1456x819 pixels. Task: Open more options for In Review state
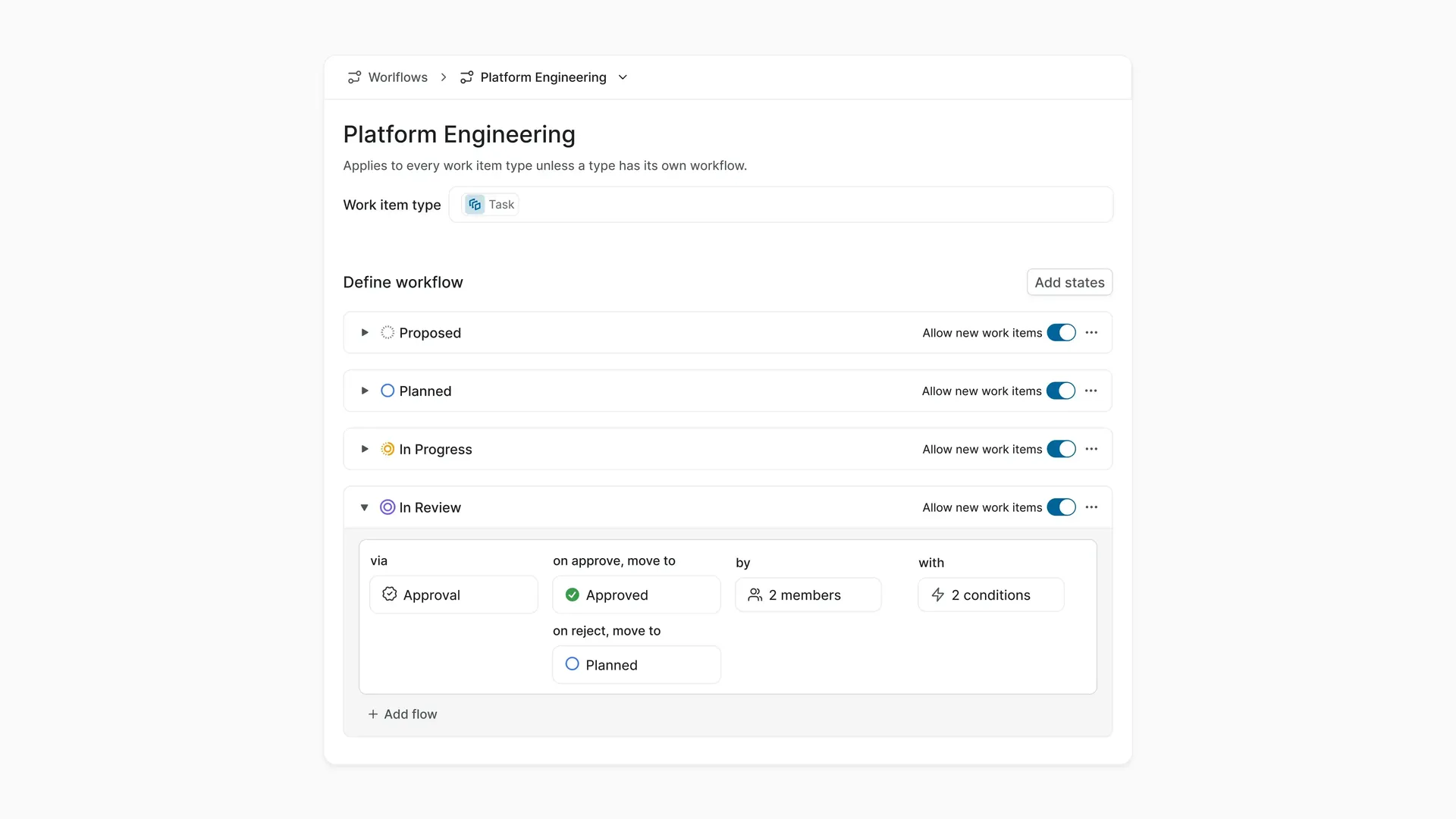pyautogui.click(x=1091, y=507)
